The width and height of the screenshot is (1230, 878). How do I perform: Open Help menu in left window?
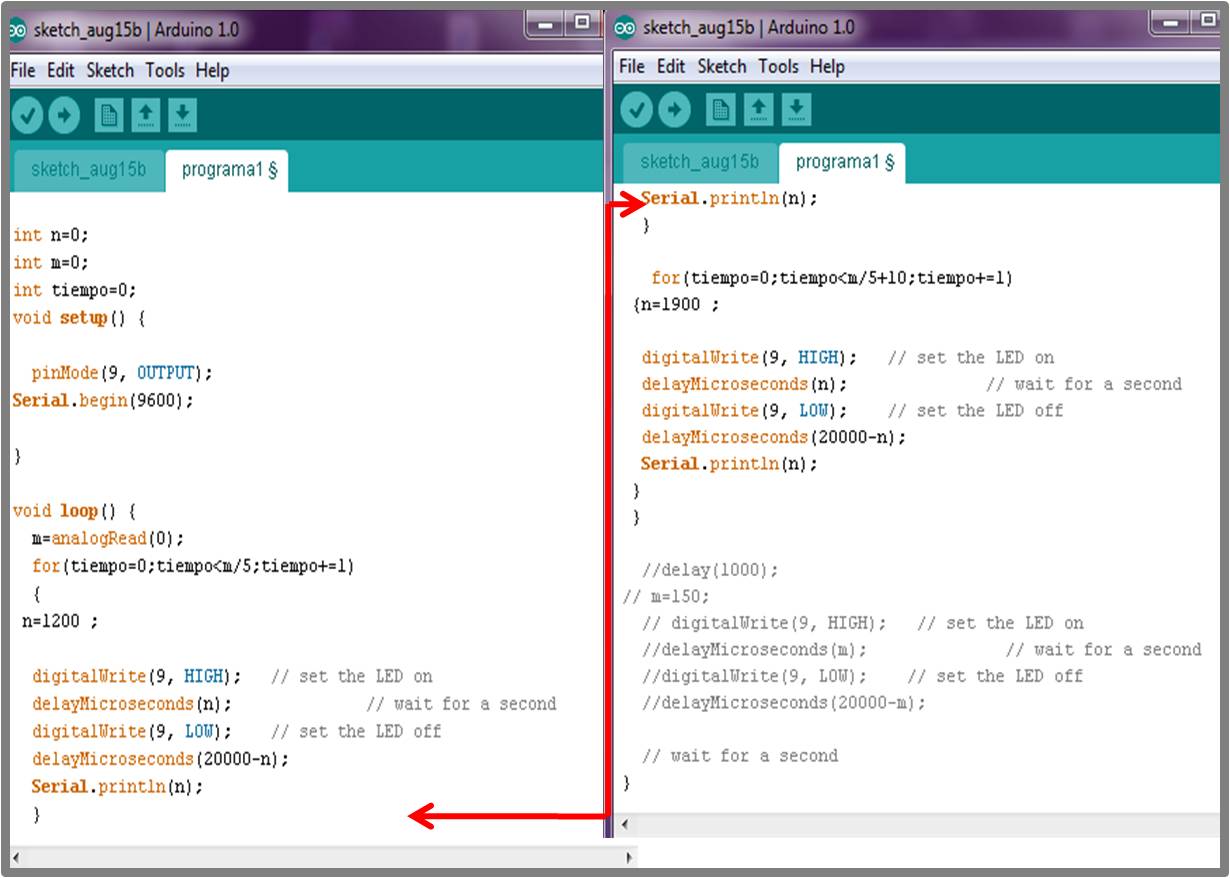(x=212, y=70)
